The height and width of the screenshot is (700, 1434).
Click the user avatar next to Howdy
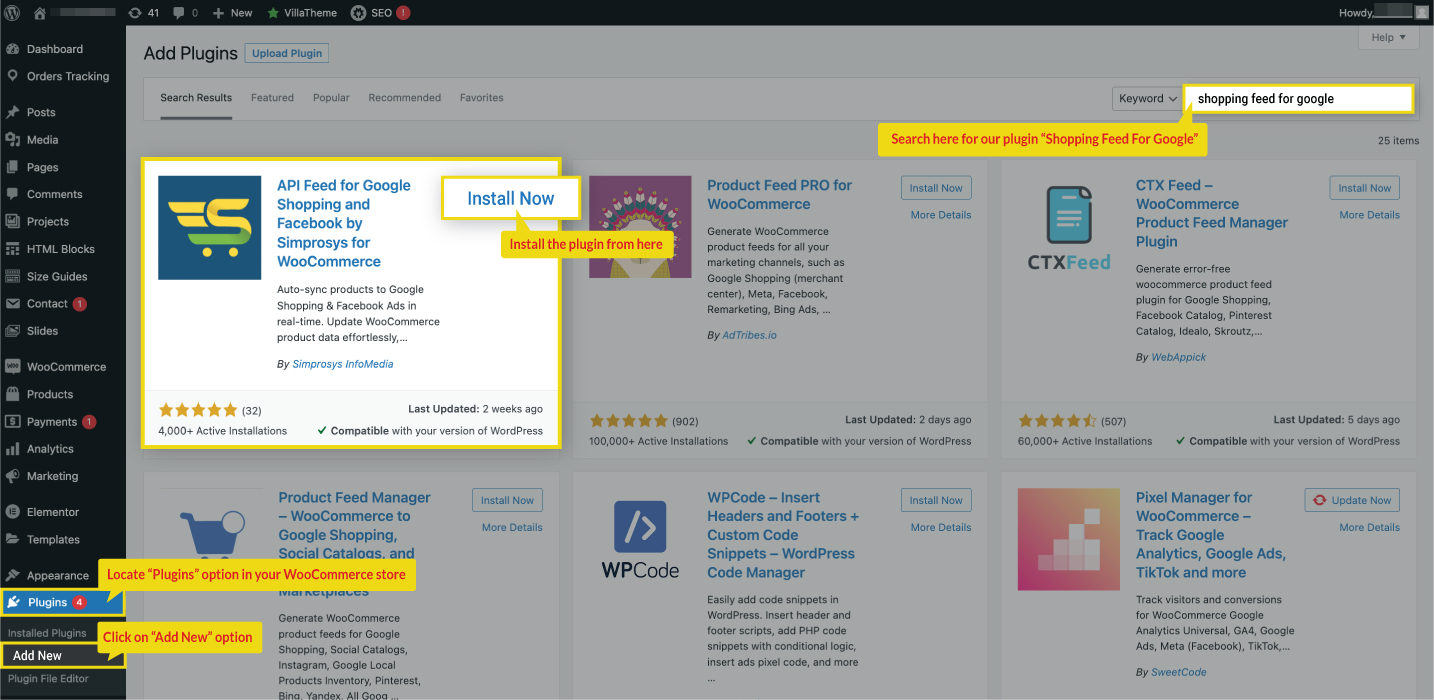1421,13
